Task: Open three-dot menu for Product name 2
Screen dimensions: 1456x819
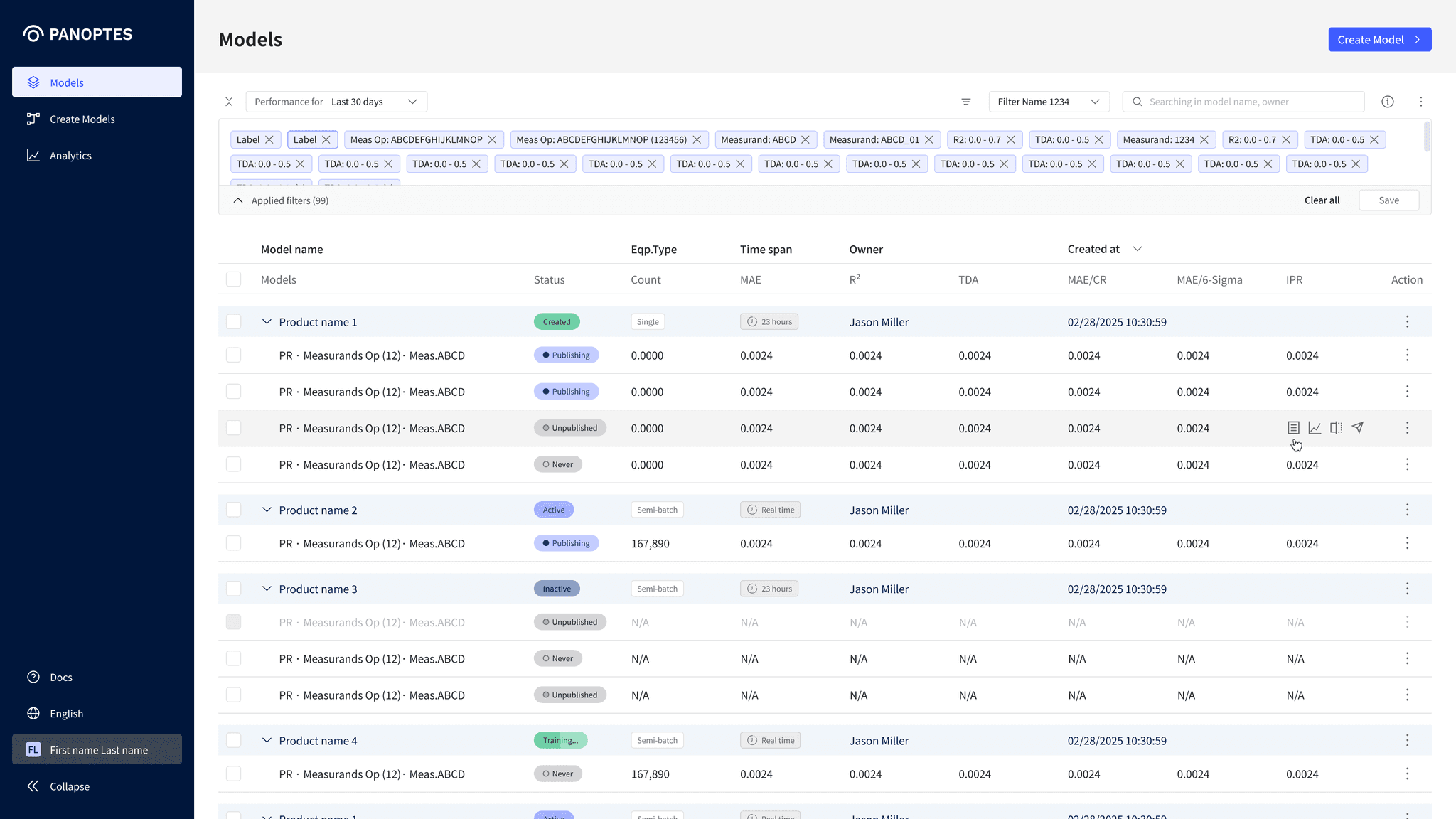Action: tap(1407, 510)
